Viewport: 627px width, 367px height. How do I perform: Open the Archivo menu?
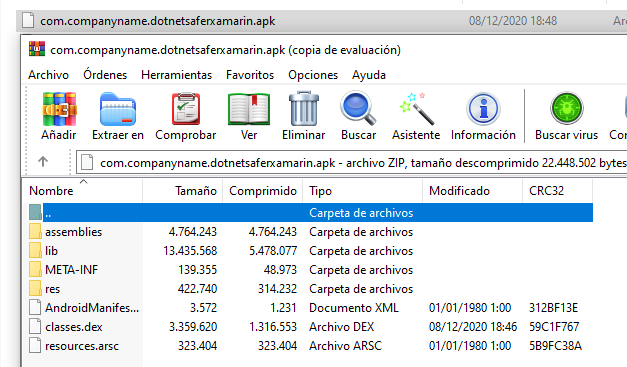point(48,75)
